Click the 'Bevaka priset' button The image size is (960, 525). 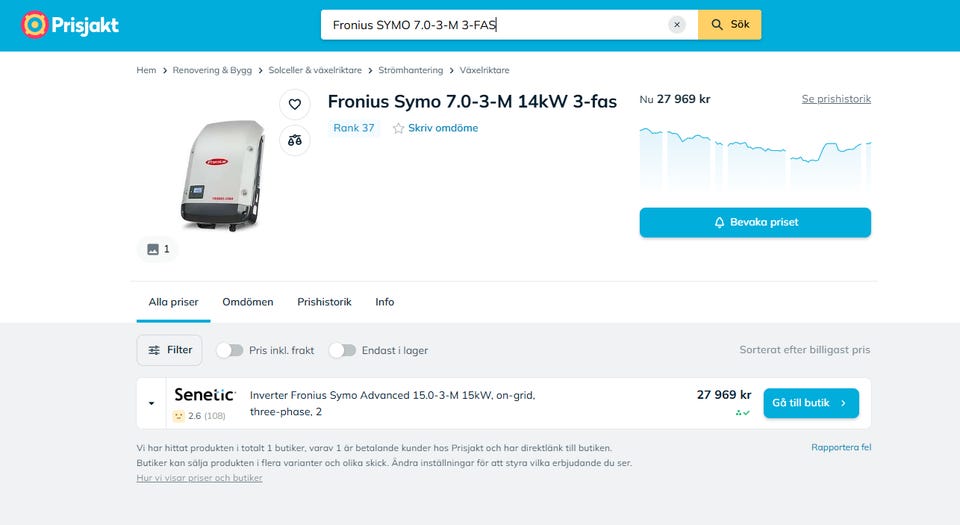[755, 222]
